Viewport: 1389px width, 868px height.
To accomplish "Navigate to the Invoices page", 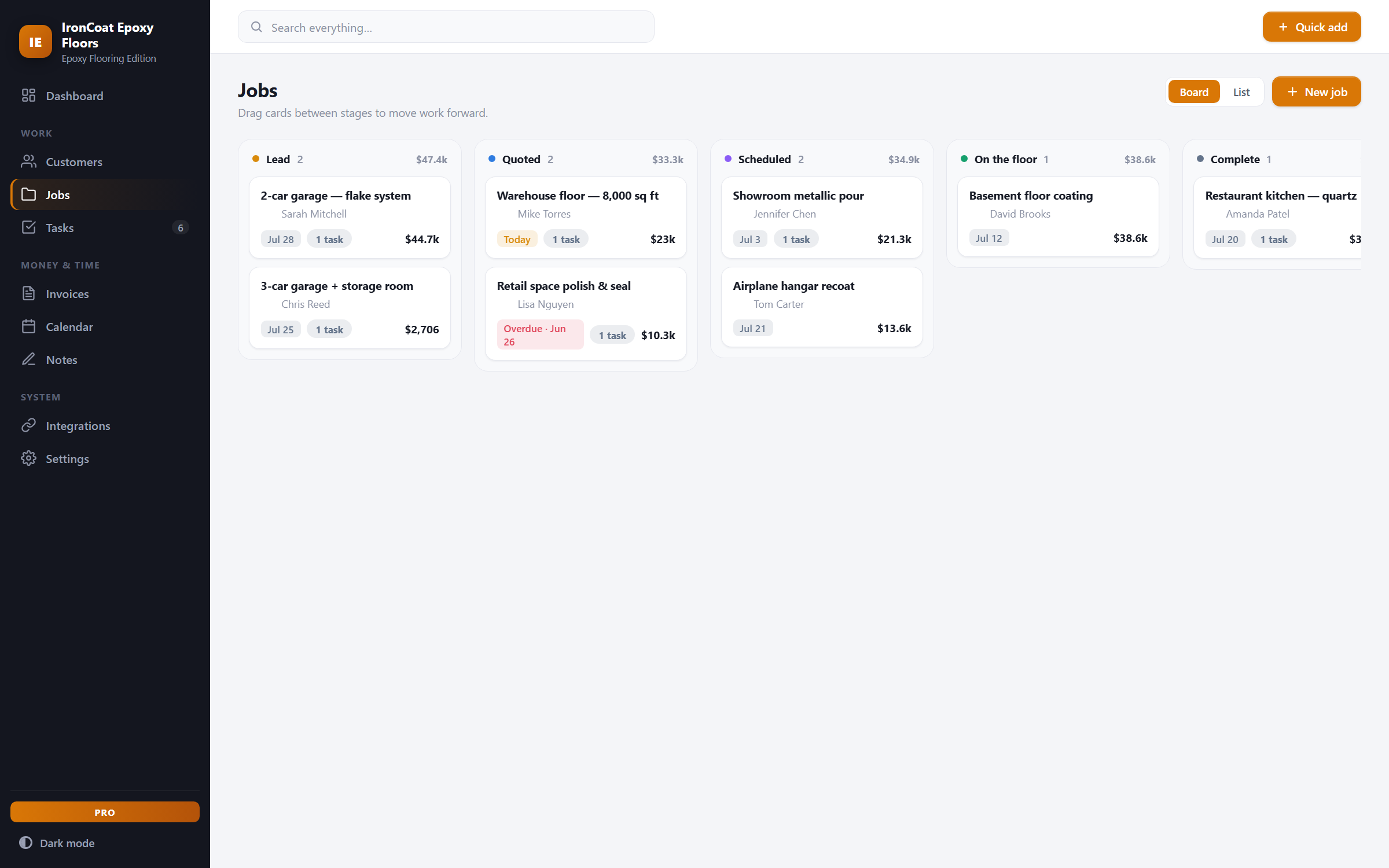I will pyautogui.click(x=105, y=293).
